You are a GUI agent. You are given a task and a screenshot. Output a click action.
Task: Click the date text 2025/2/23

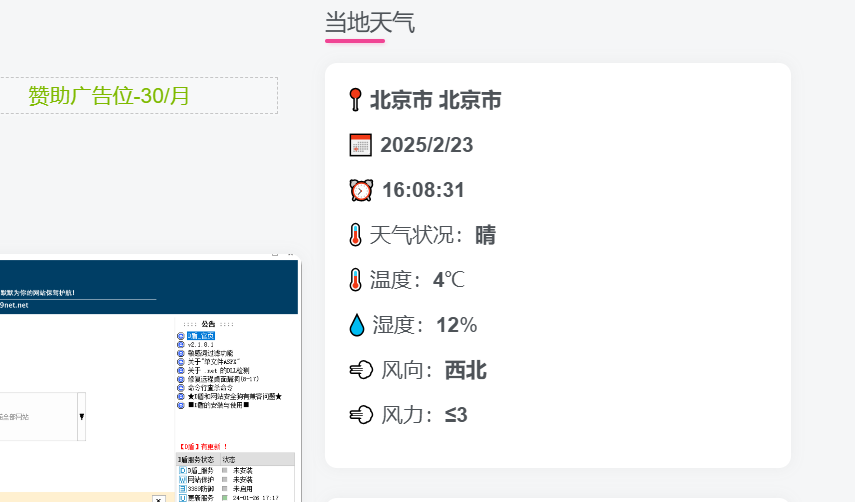coord(426,145)
